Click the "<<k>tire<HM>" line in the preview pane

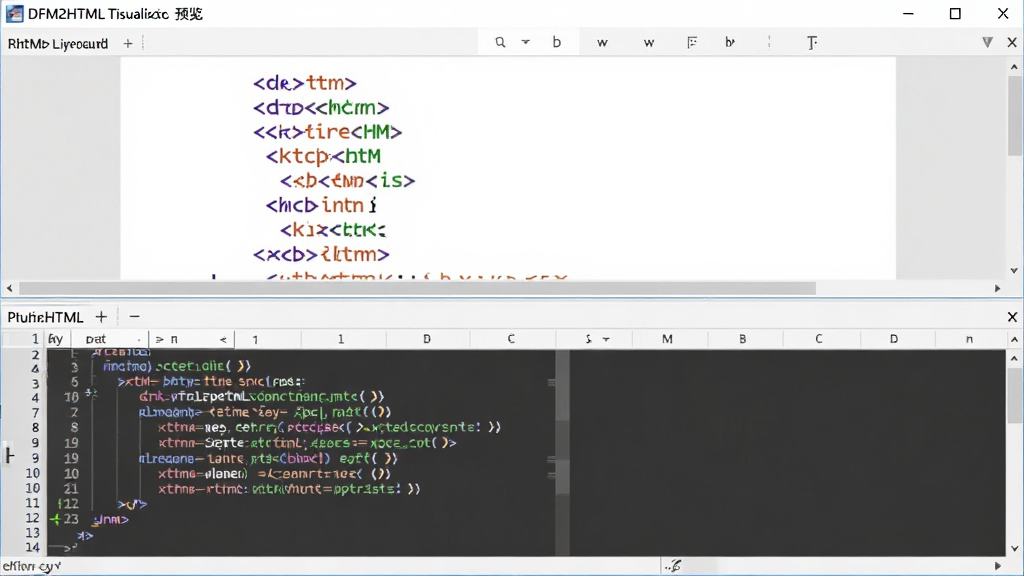(327, 132)
